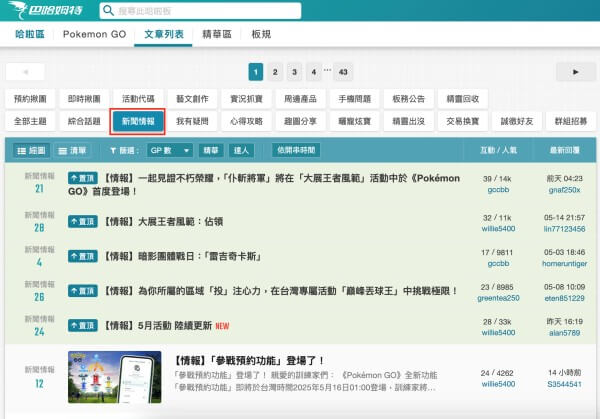Open the GP 數 filter dropdown
Screen dimensions: 600x419
pos(170,150)
